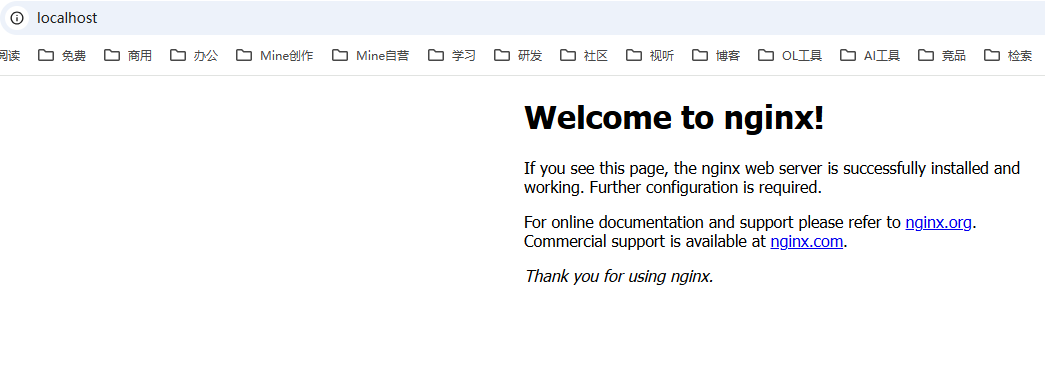This screenshot has width=1045, height=368.
Task: Open the Mine自营 bookmark folder
Action: (x=371, y=56)
